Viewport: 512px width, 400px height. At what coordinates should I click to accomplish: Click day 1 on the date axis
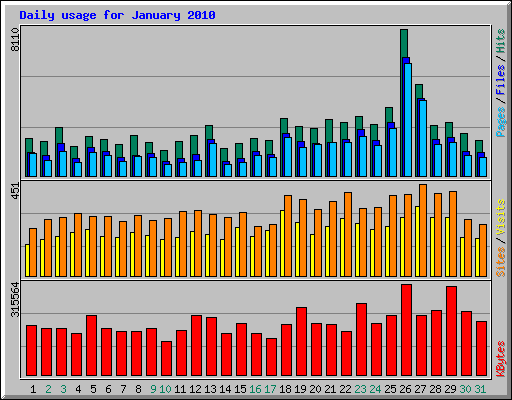coord(33,389)
